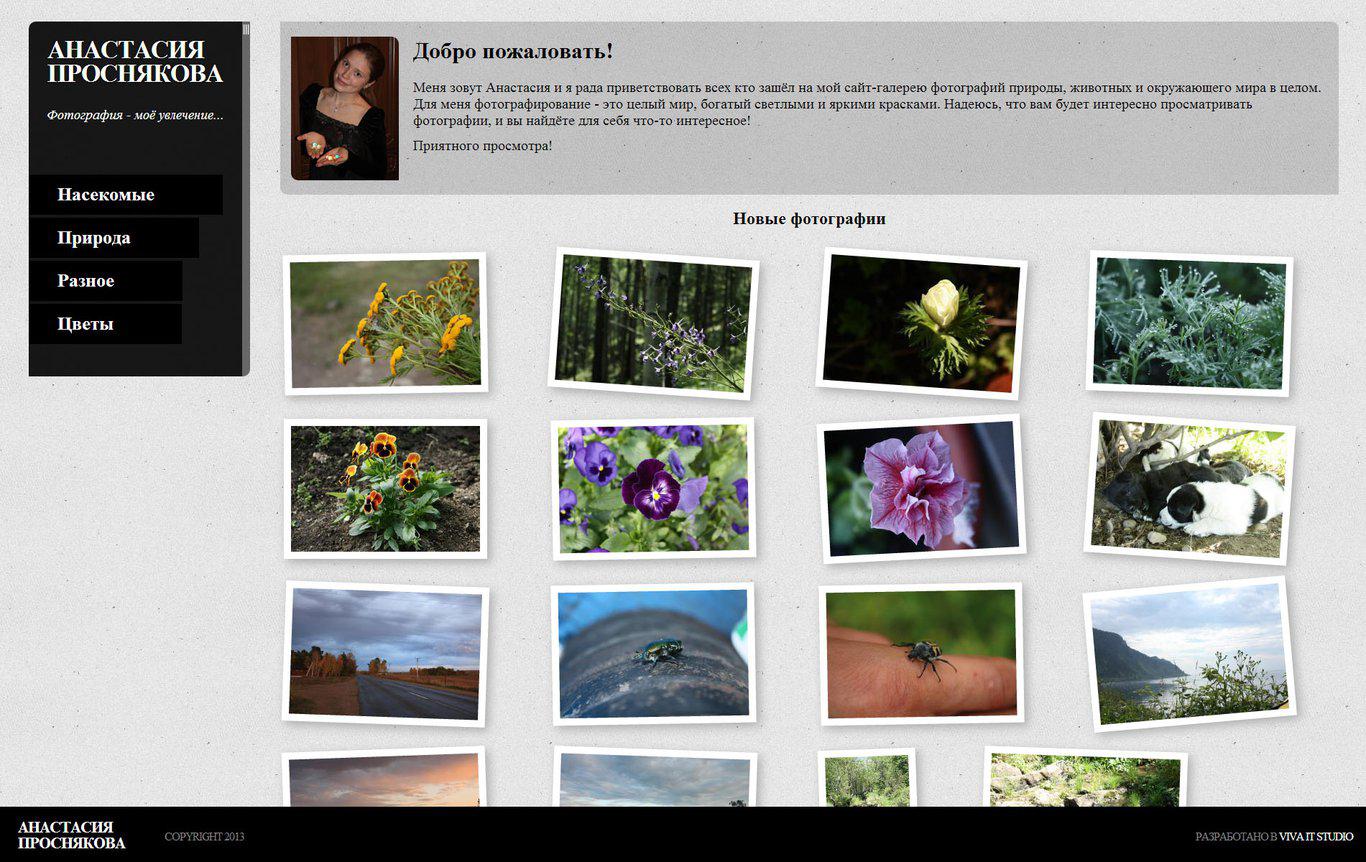
Task: Open the Насекомые menu category
Action: pos(106,195)
